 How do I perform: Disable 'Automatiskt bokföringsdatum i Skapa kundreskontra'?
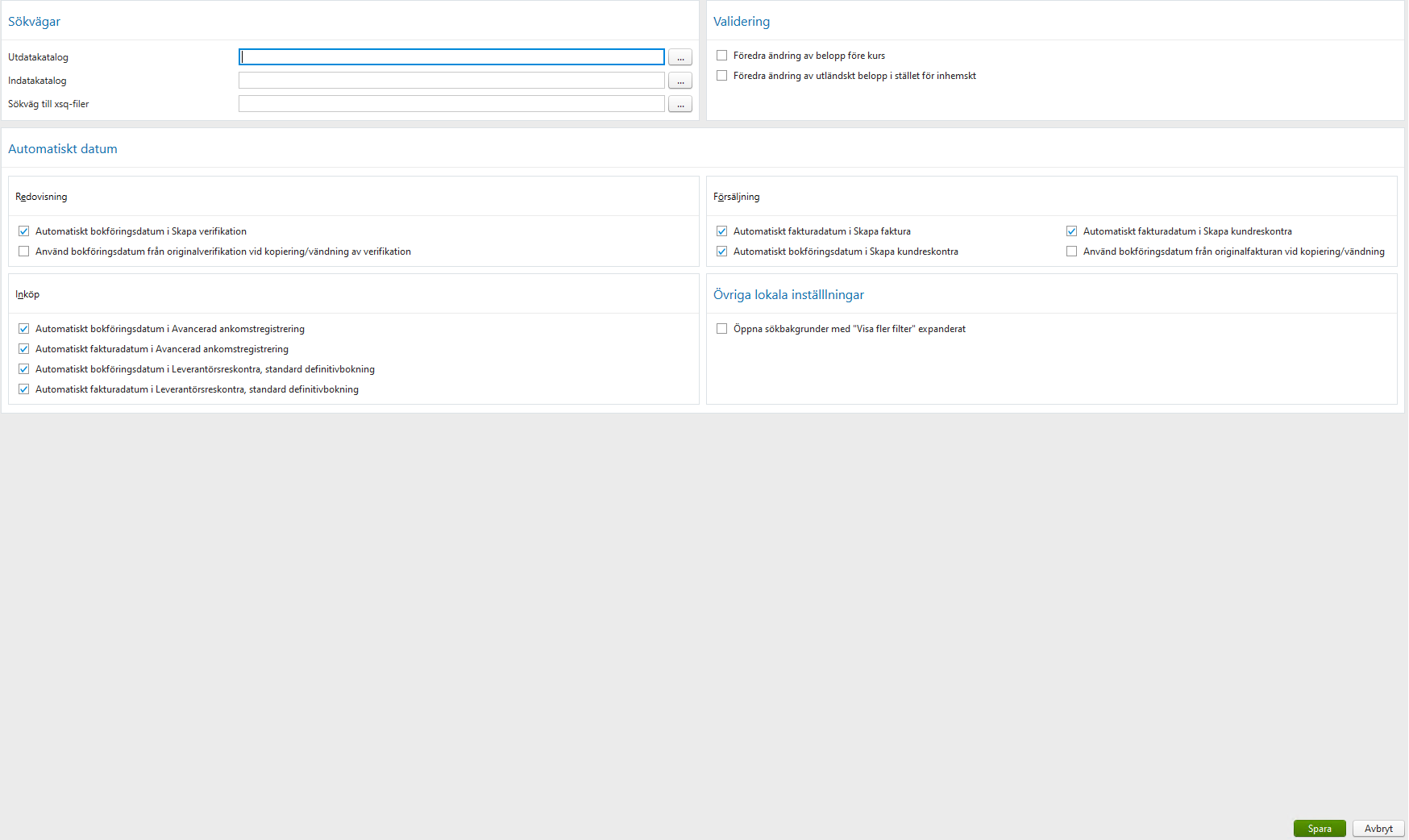[721, 251]
